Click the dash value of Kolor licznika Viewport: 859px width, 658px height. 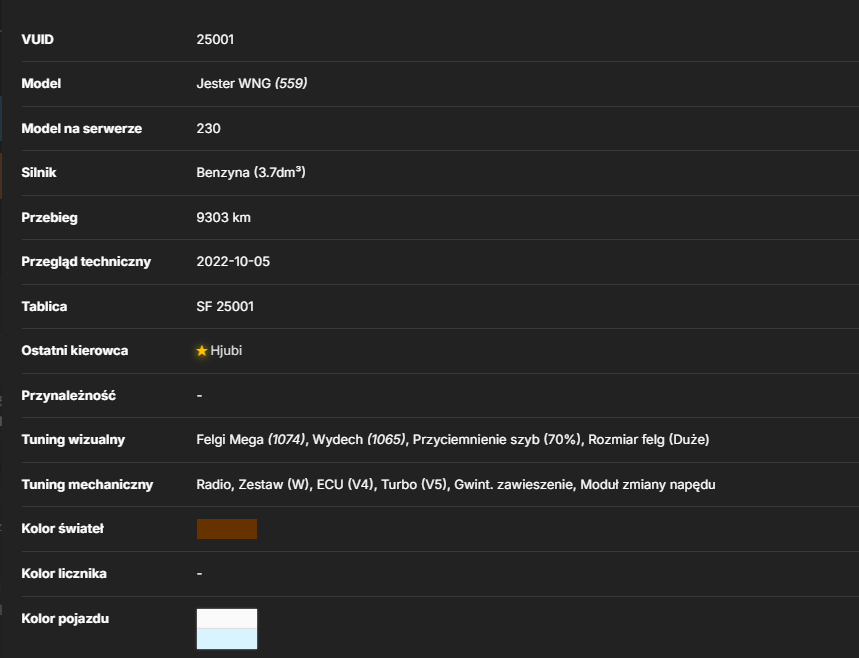click(x=199, y=574)
